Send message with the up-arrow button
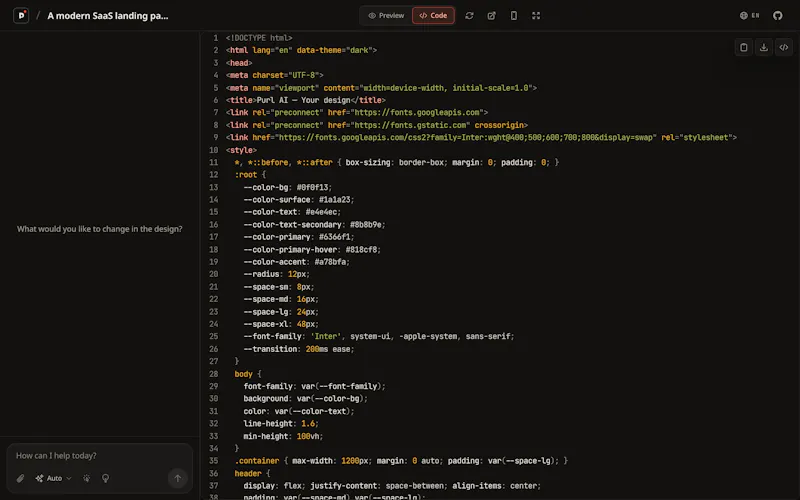Image resolution: width=800 pixels, height=500 pixels. click(x=178, y=479)
